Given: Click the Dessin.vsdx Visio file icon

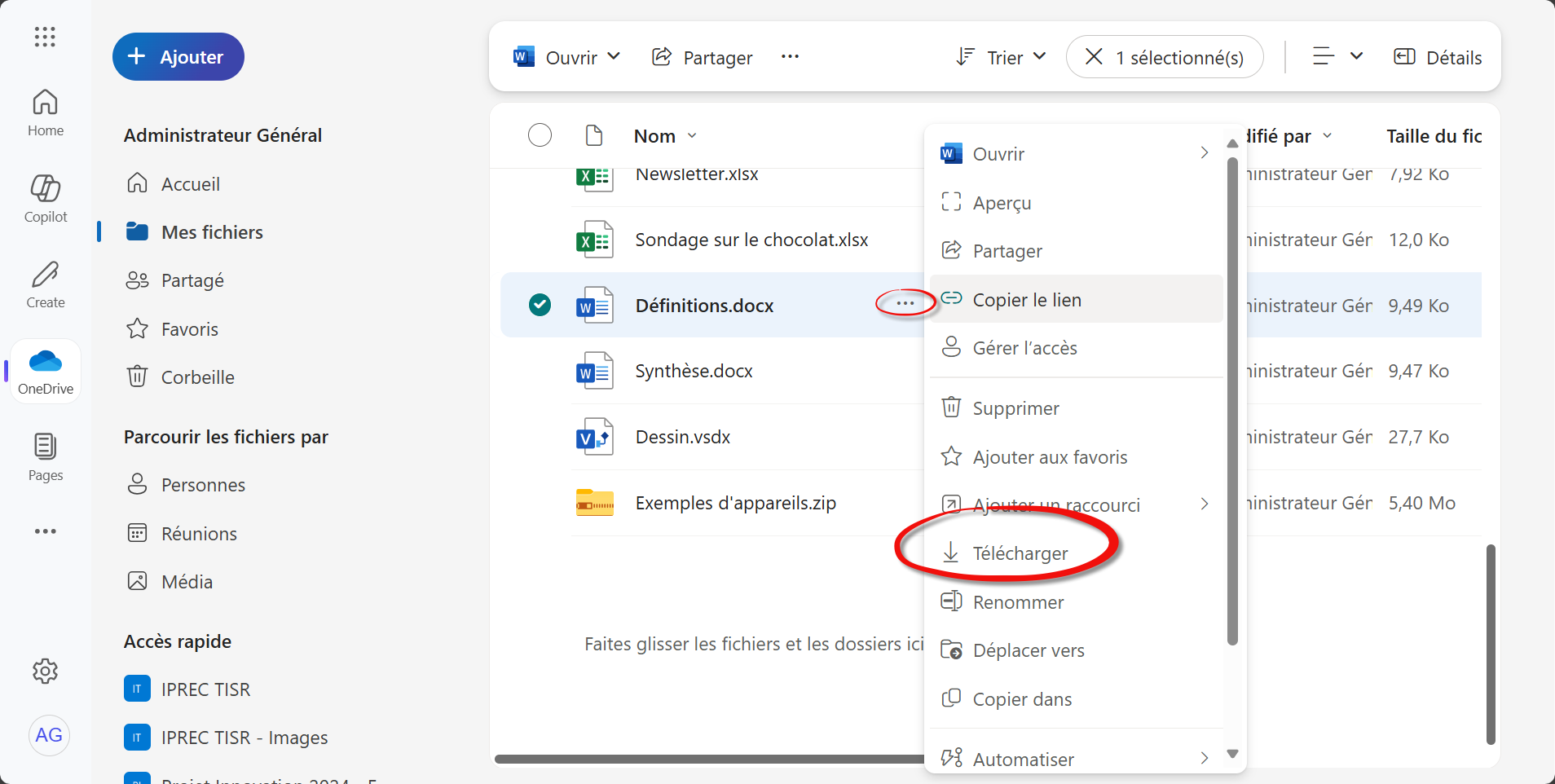Looking at the screenshot, I should (594, 438).
